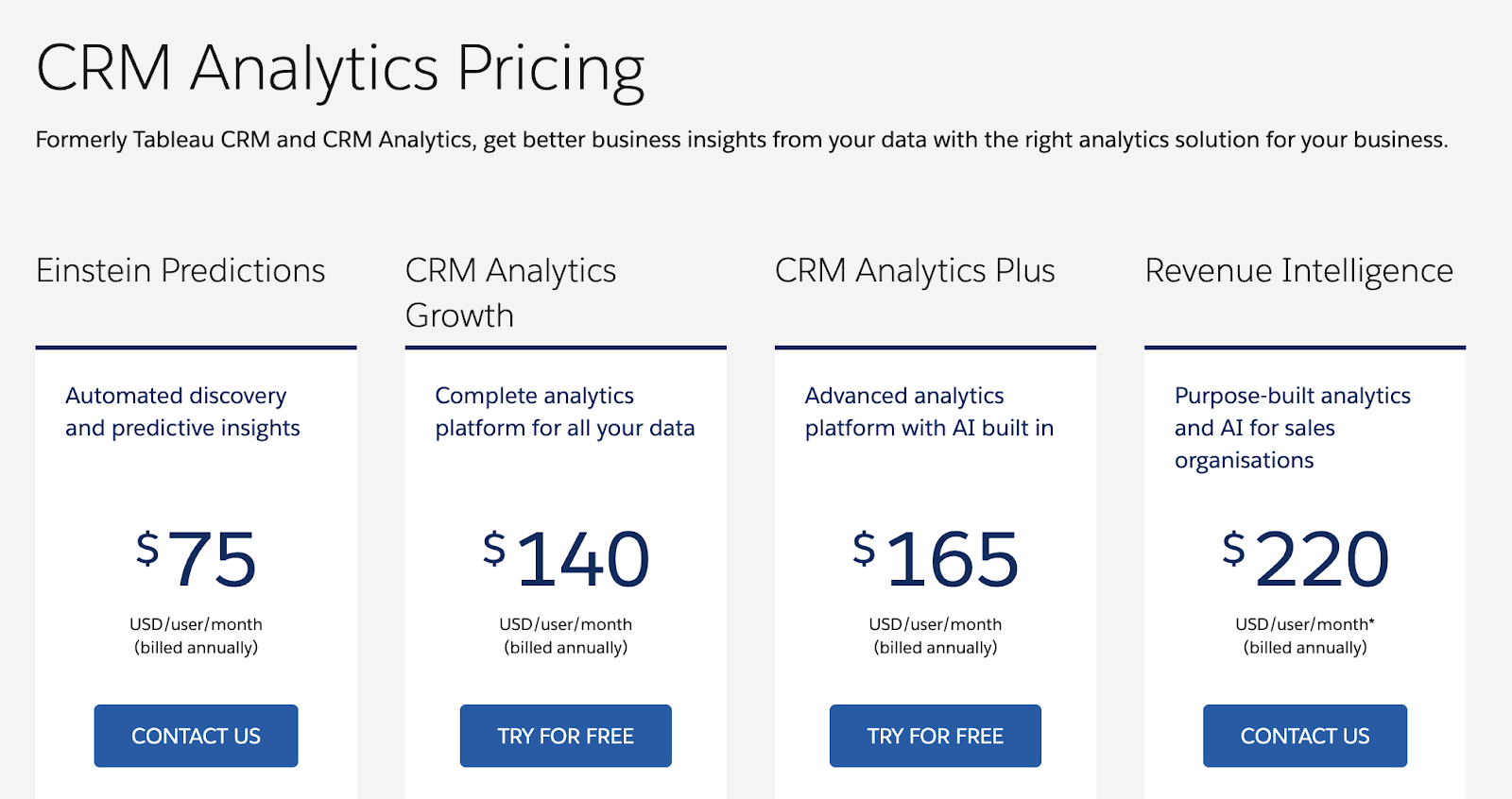Click the $75 price figure

click(197, 559)
